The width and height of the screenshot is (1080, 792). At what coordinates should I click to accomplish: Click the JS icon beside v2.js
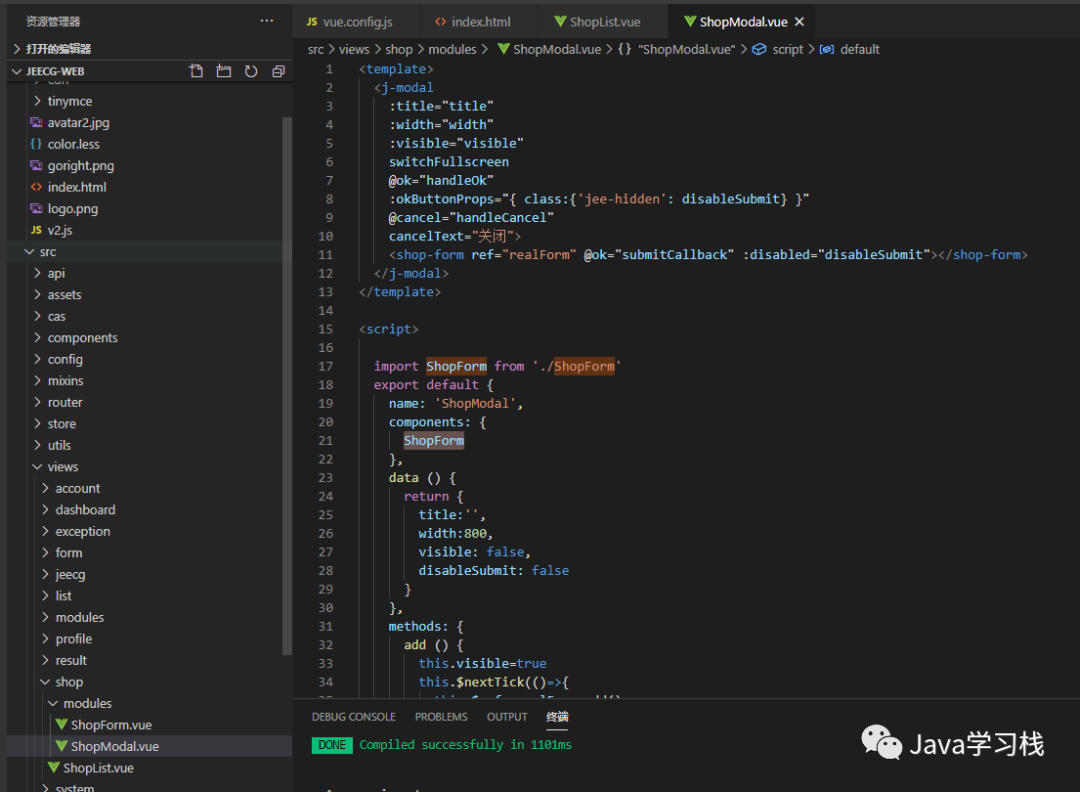pyautogui.click(x=37, y=230)
